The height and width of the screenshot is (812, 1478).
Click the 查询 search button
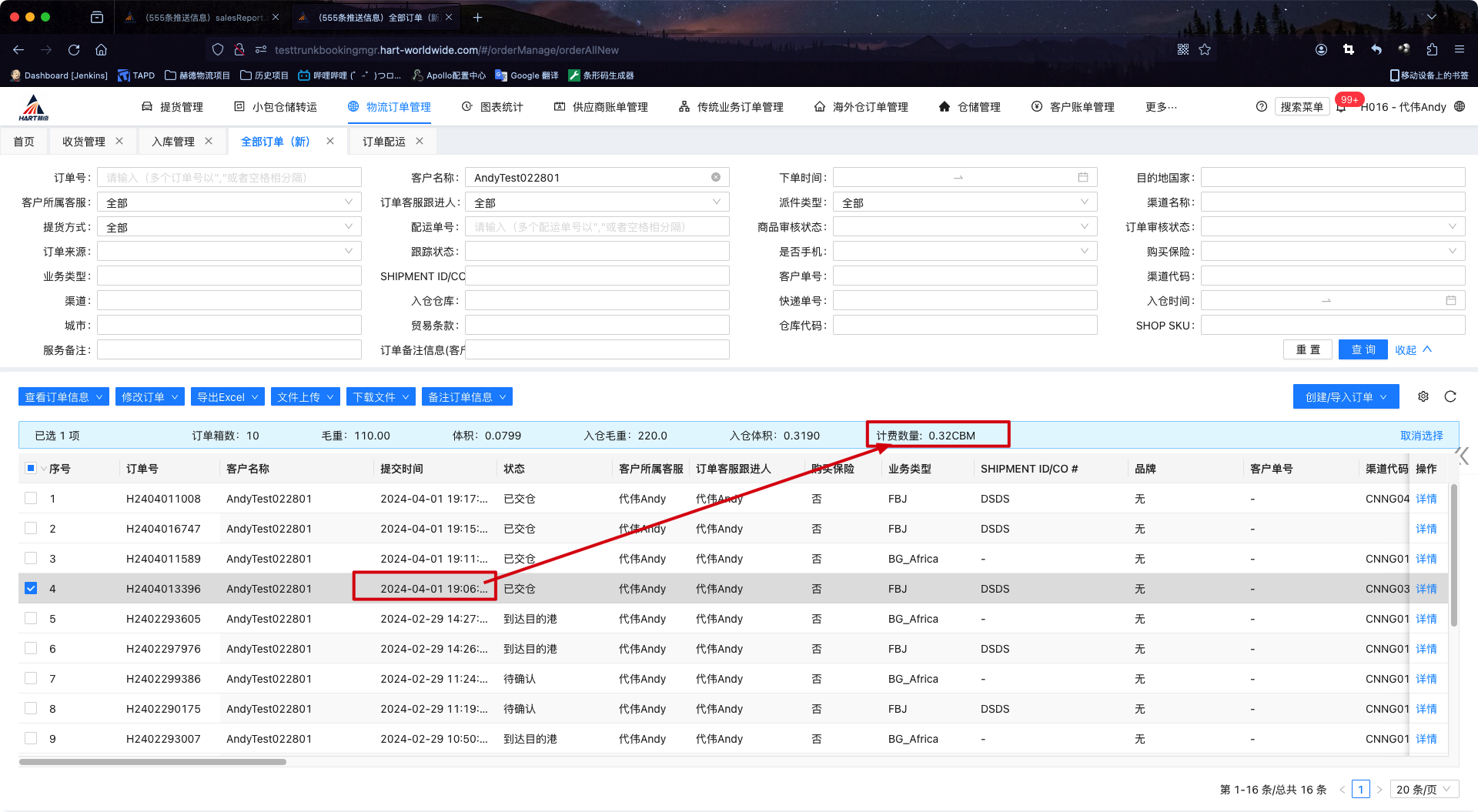tap(1363, 349)
